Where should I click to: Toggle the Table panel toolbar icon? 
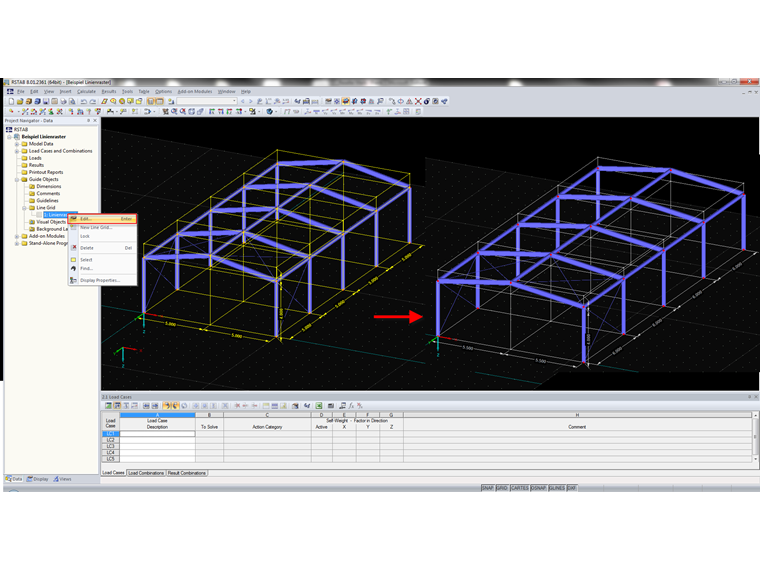(x=159, y=101)
